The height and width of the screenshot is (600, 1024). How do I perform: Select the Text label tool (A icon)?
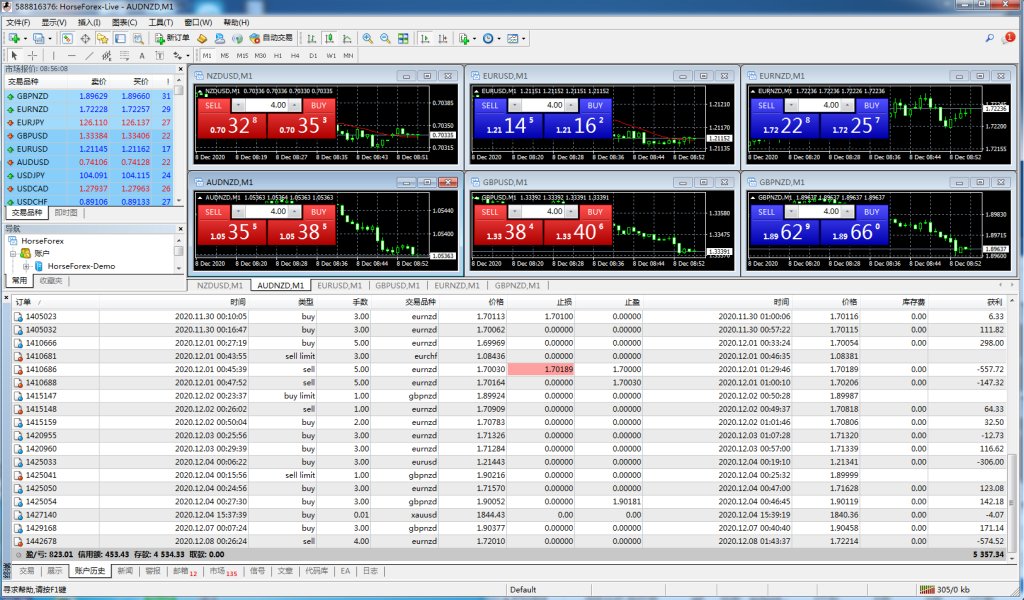click(x=142, y=56)
